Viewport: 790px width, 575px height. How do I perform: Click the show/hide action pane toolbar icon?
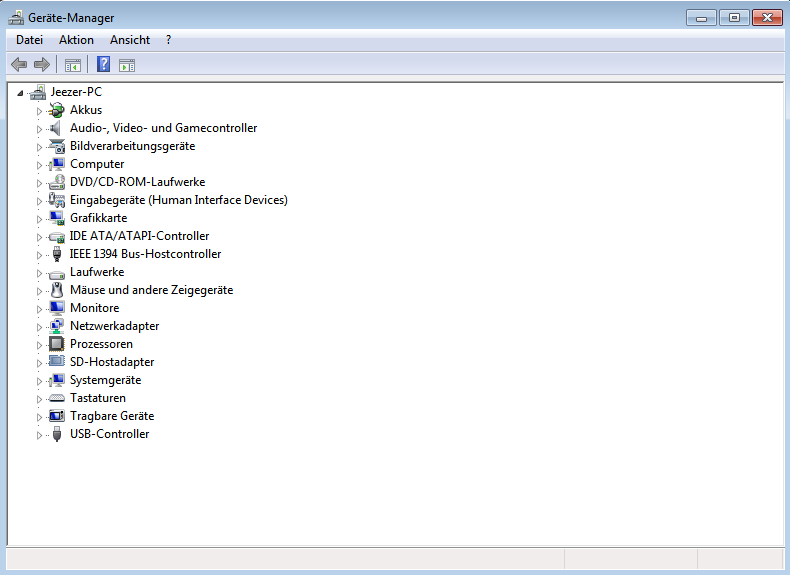(127, 65)
